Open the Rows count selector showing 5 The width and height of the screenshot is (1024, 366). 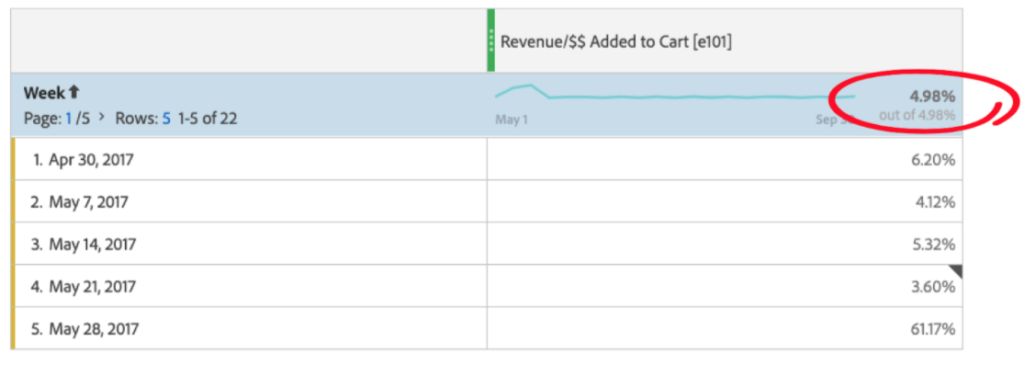tap(167, 119)
